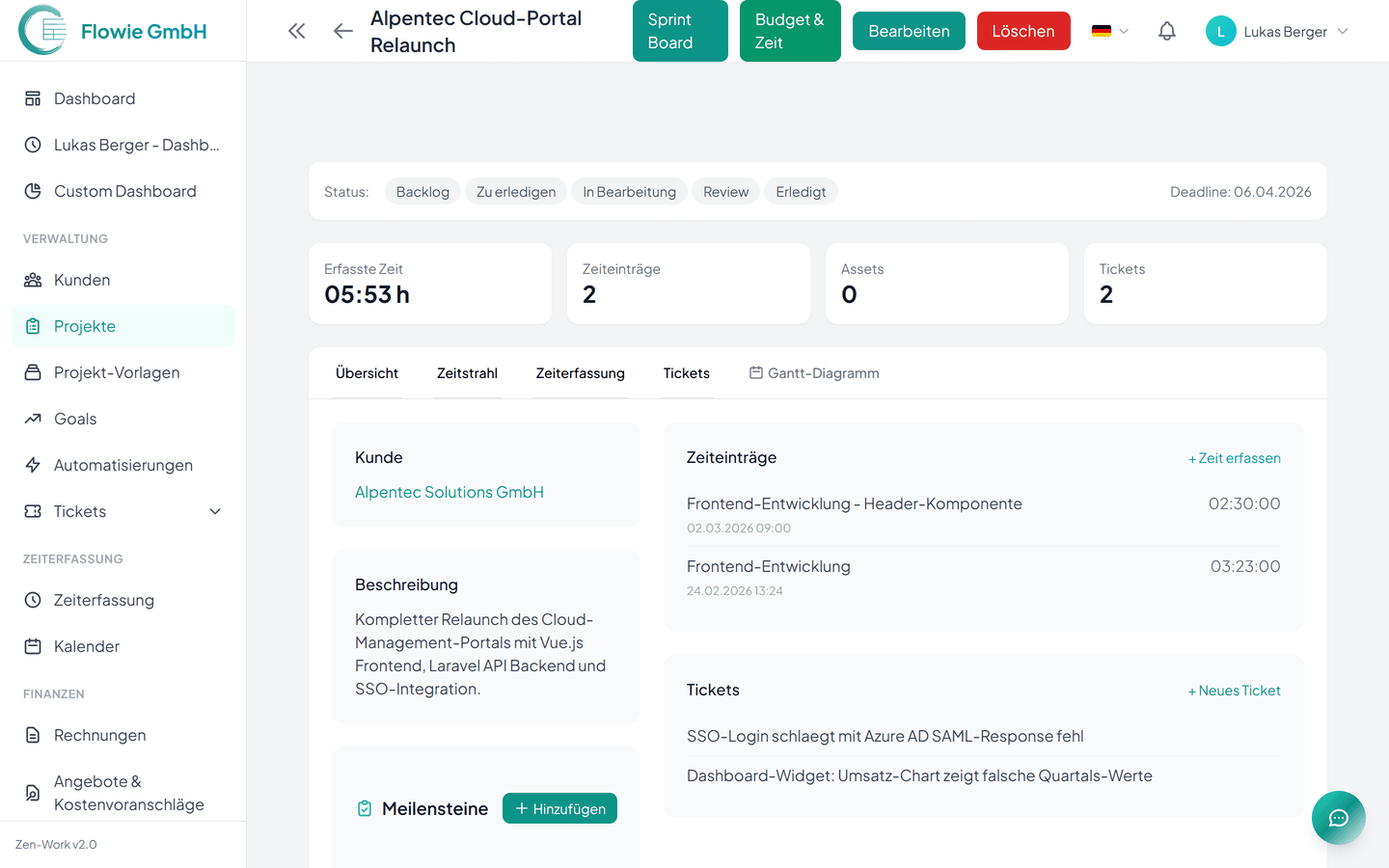This screenshot has width=1389, height=868.
Task: Add a milestone with Hinzufügen button
Action: tap(559, 808)
